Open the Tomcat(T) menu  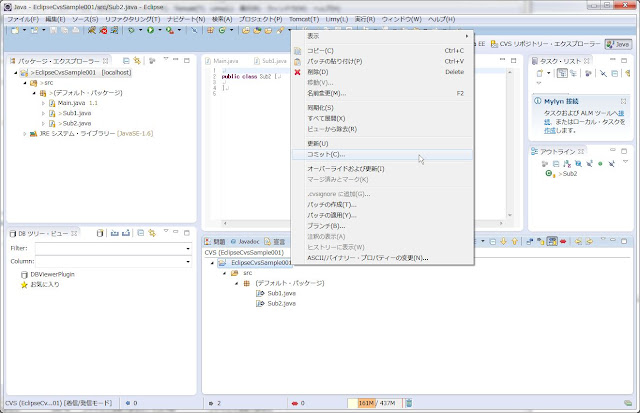click(304, 19)
